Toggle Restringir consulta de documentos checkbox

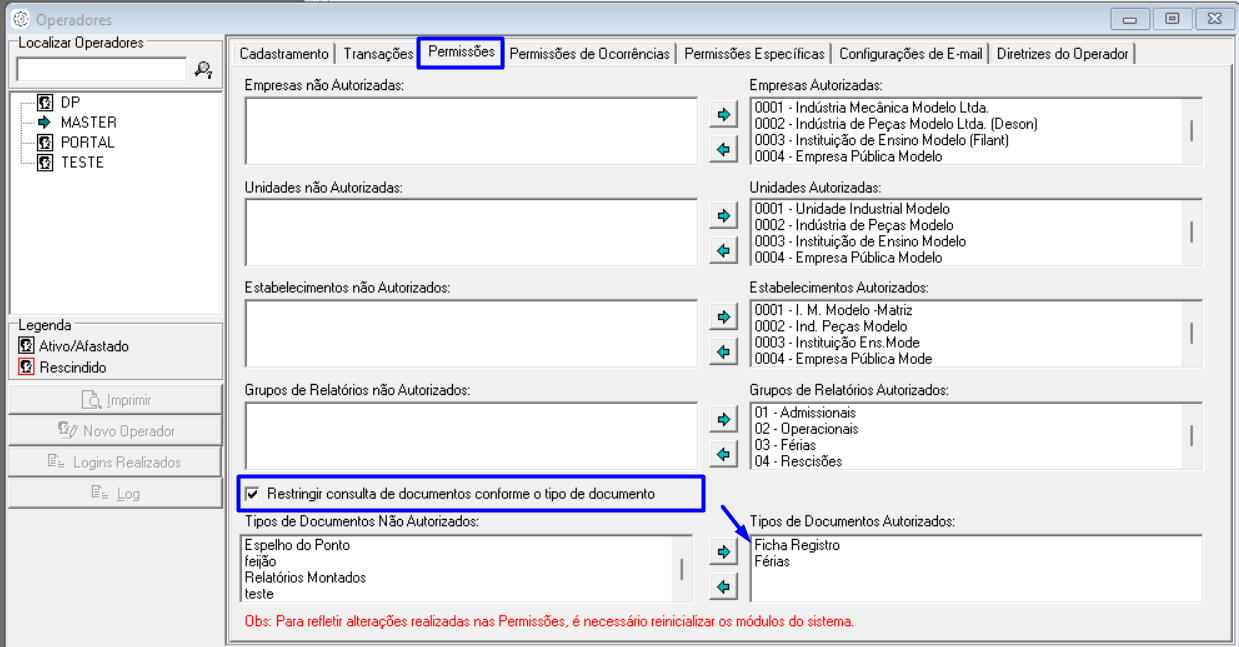(252, 494)
